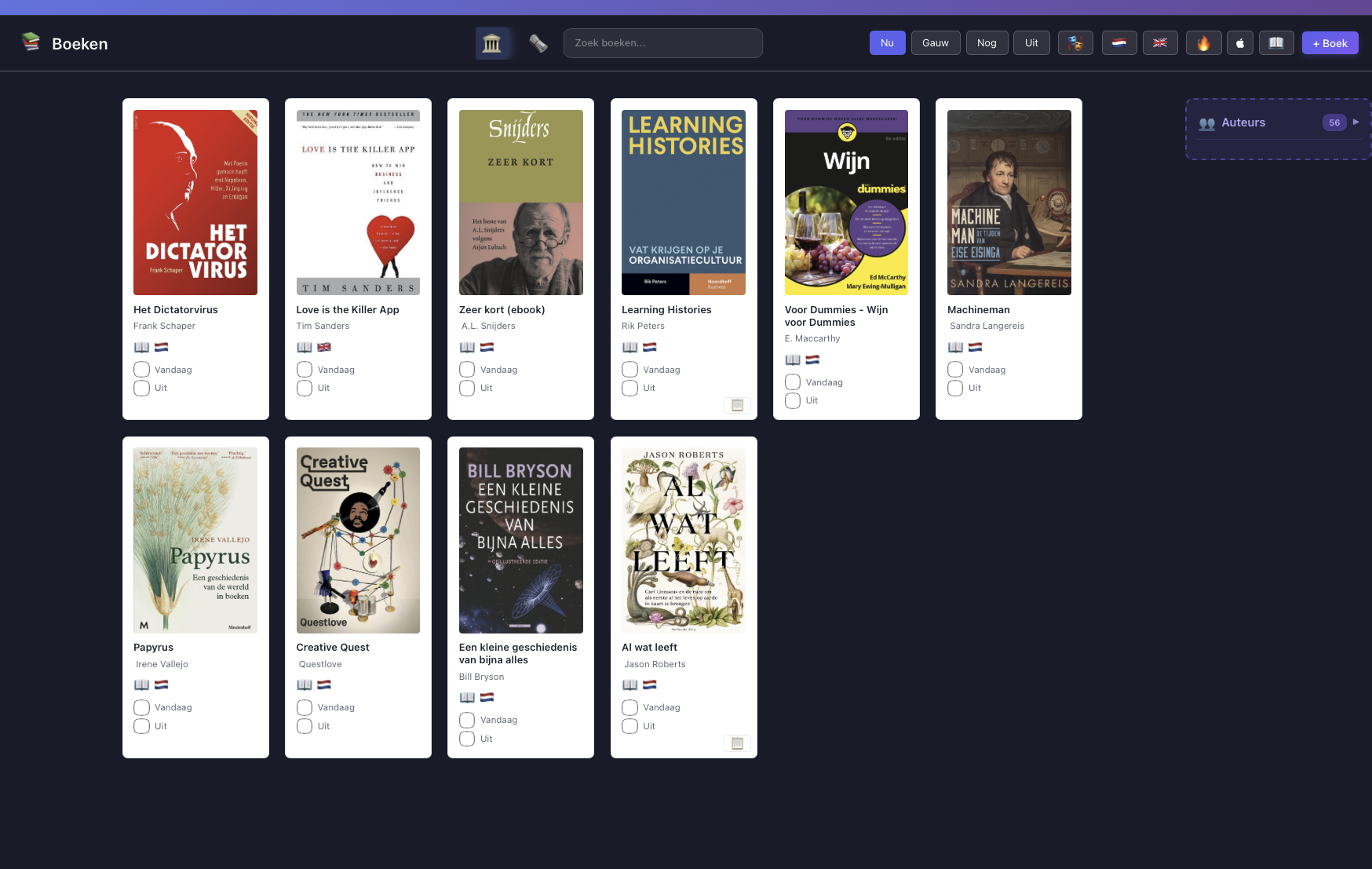Check Vandaag for Het Dictatorvirus
This screenshot has height=869, width=1372.
(141, 370)
